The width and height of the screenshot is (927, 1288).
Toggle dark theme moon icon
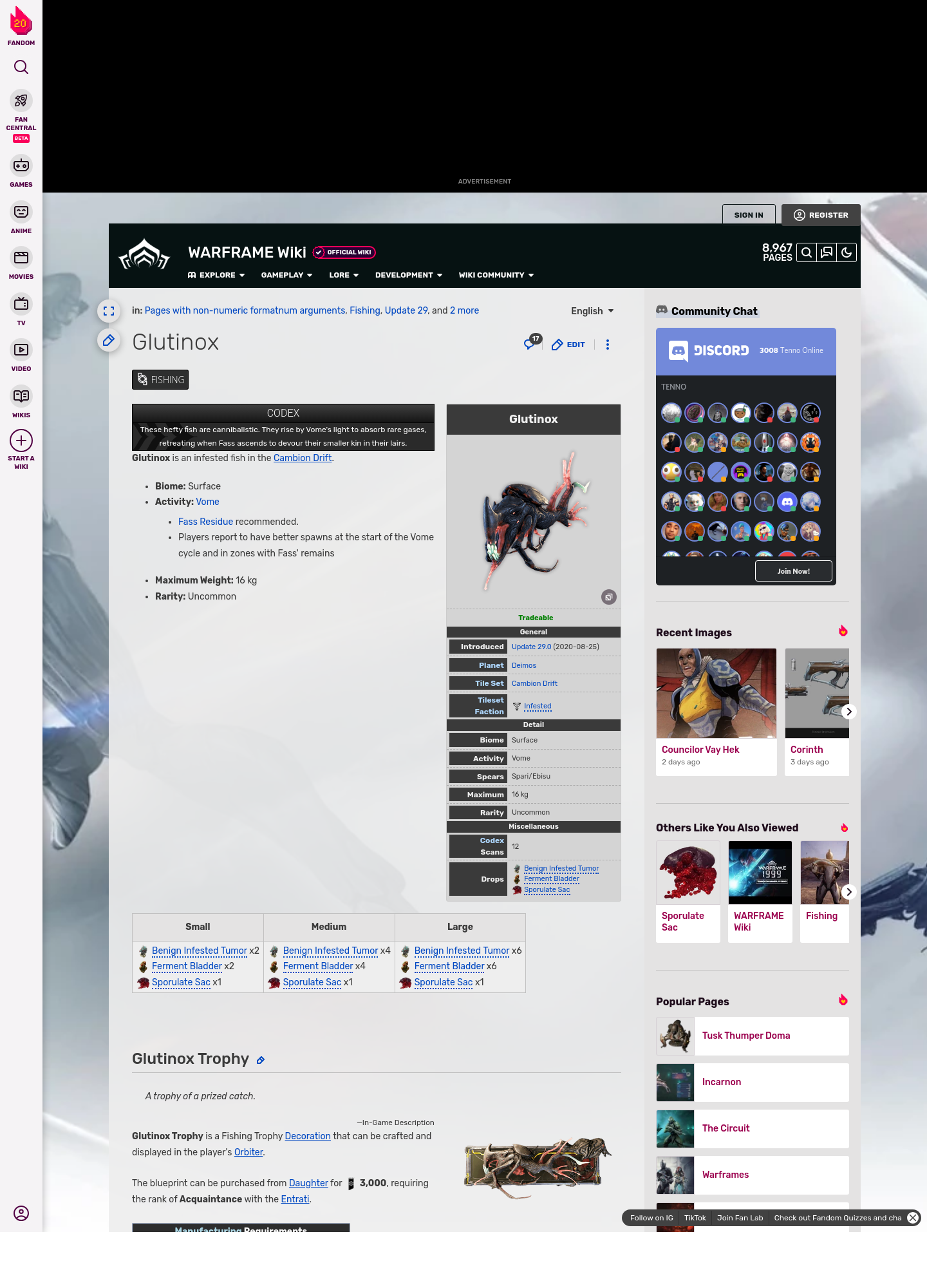(x=847, y=252)
